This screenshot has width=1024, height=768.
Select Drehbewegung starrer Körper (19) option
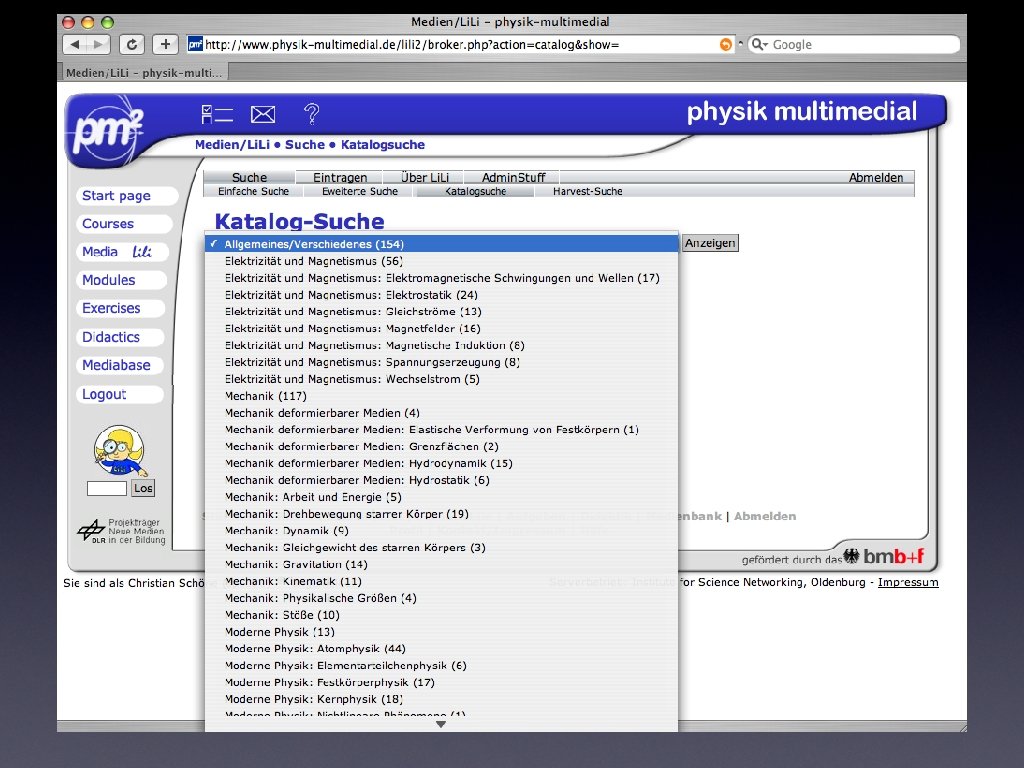pos(441,514)
